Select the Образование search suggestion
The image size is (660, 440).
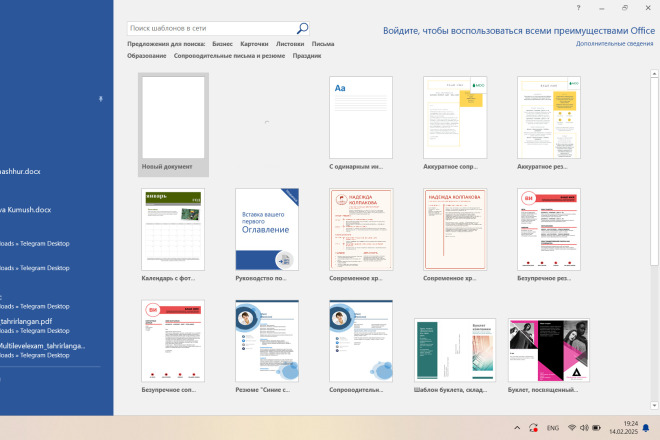pyautogui.click(x=146, y=56)
